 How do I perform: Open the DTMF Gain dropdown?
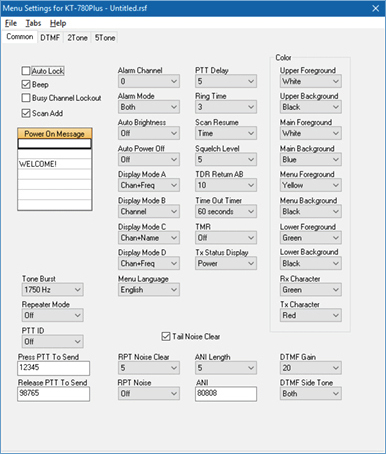[311, 368]
